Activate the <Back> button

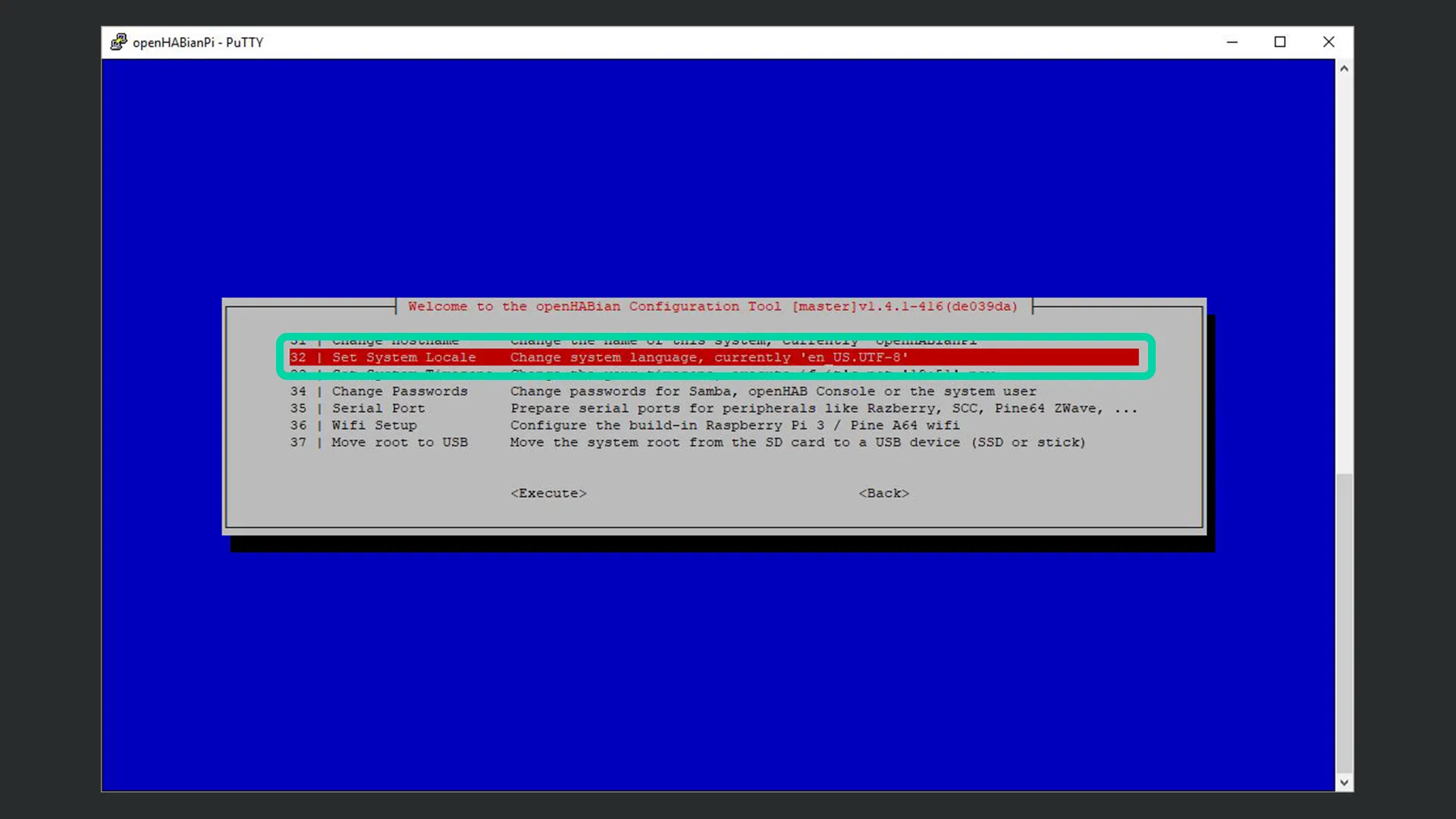coord(883,493)
